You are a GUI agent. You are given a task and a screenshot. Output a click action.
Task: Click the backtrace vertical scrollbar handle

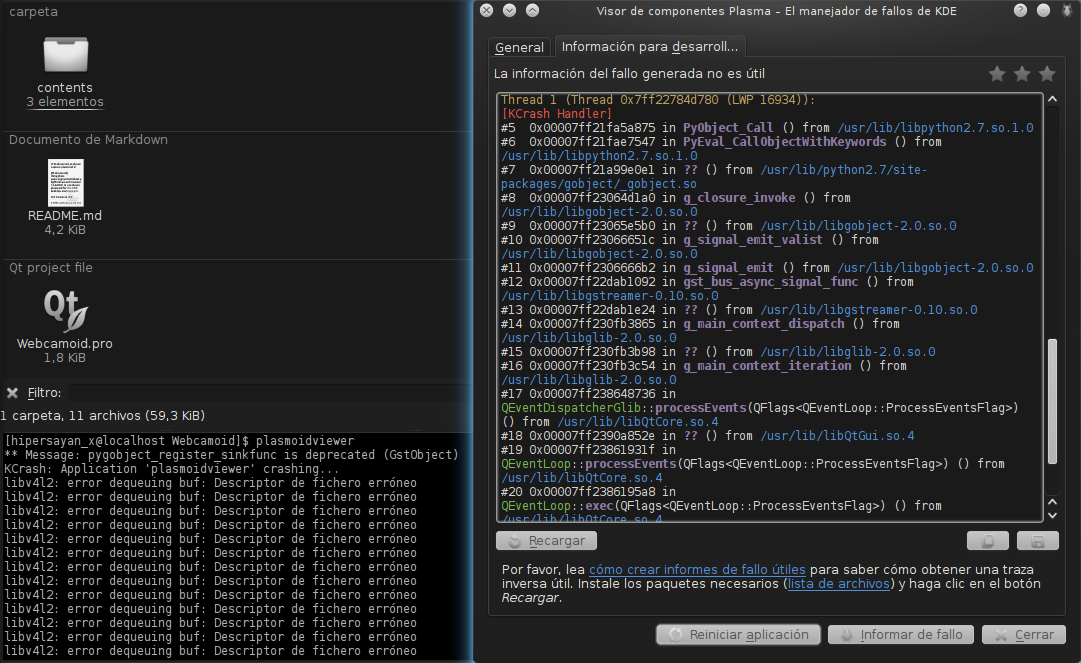coord(1051,402)
